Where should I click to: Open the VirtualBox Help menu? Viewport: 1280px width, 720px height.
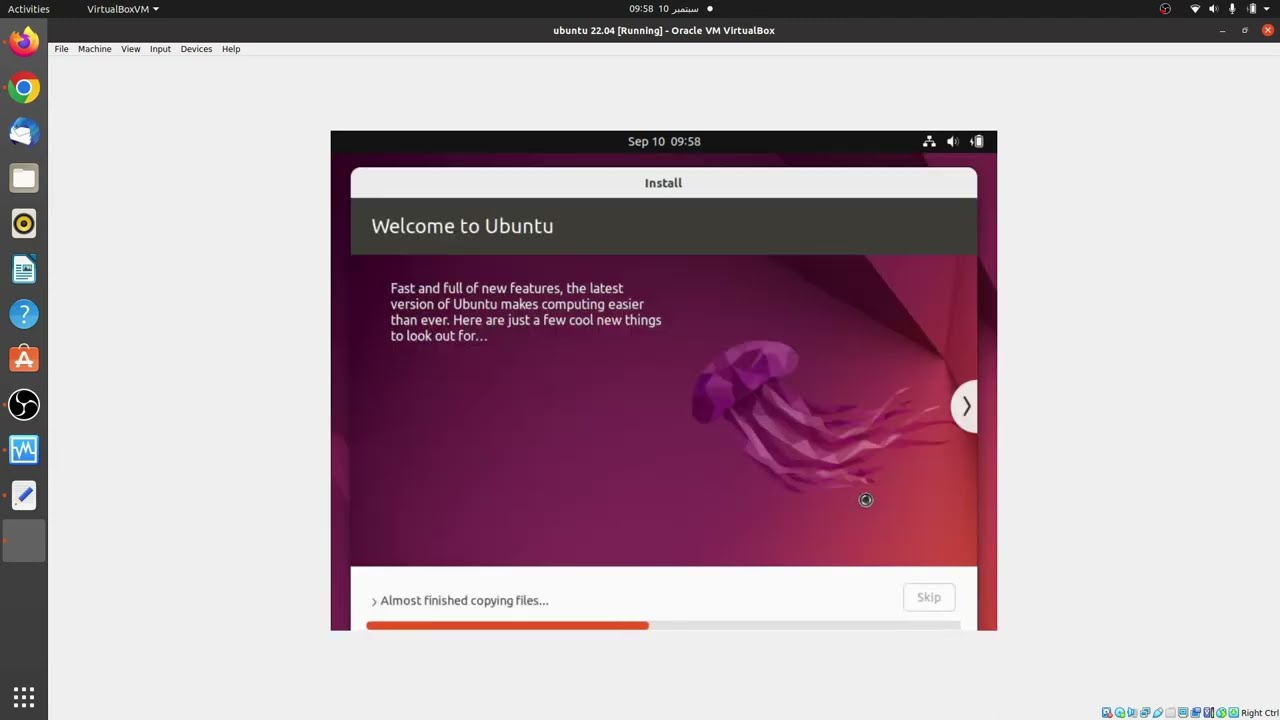231,49
